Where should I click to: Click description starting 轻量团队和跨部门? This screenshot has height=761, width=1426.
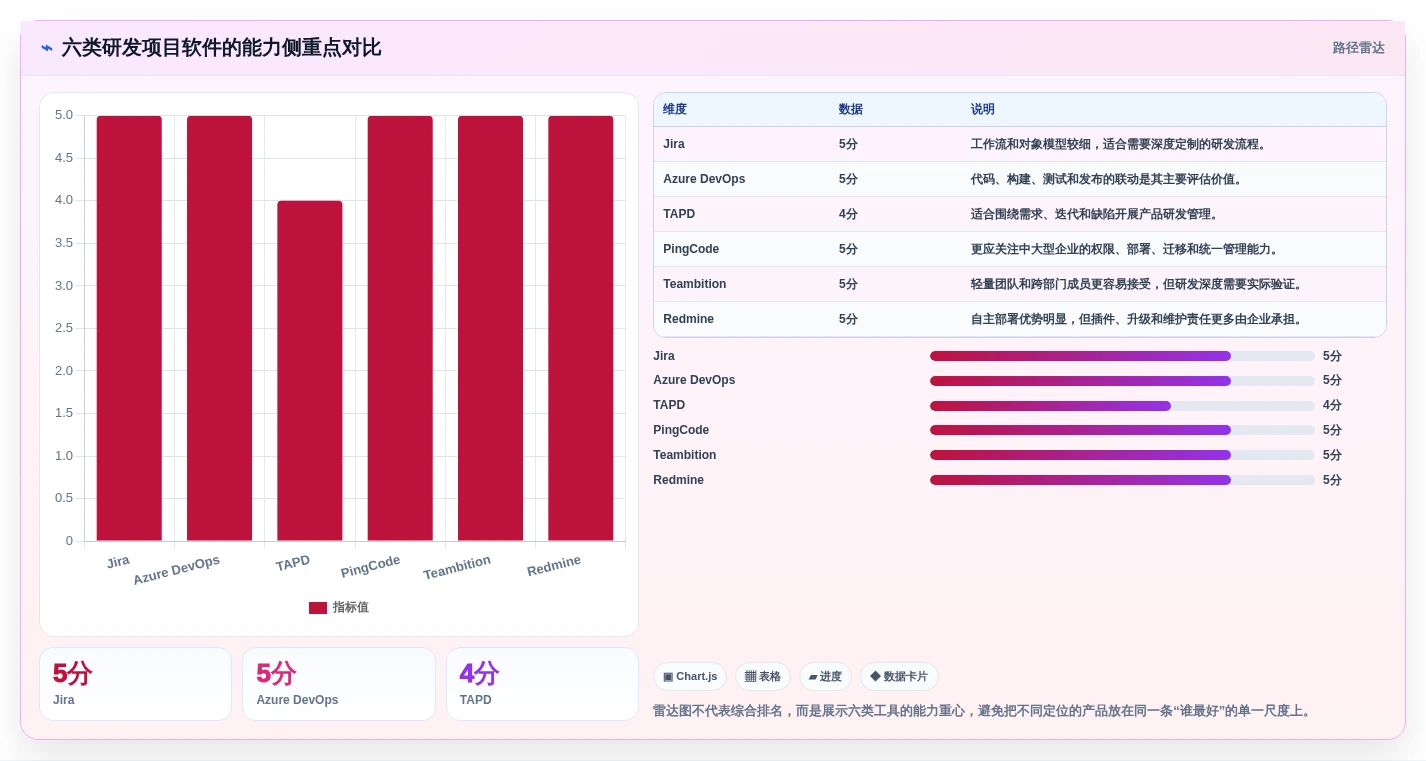[x=1138, y=284]
